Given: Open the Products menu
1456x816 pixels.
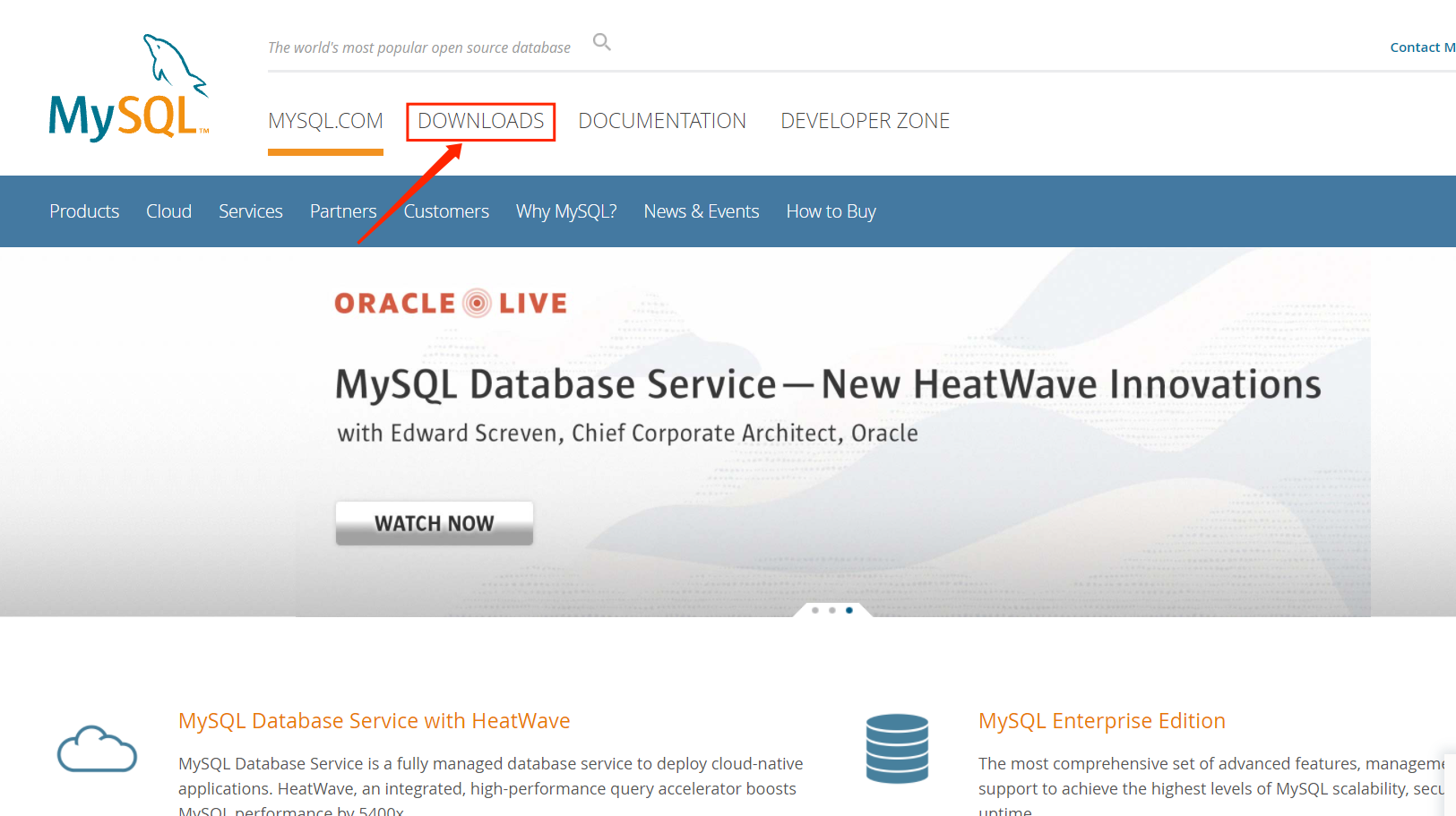Looking at the screenshot, I should tap(84, 211).
